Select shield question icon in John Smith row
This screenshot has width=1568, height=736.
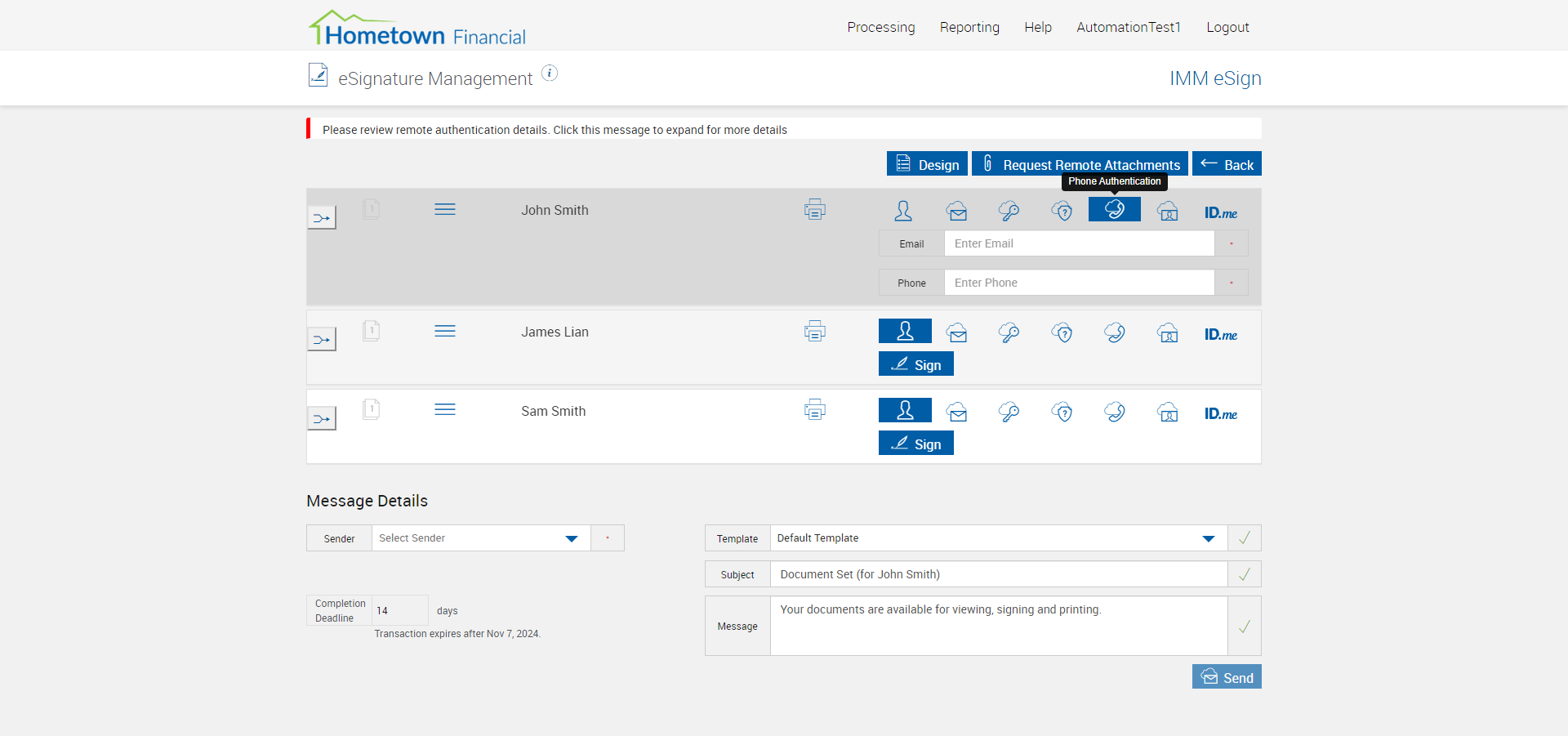1062,212
